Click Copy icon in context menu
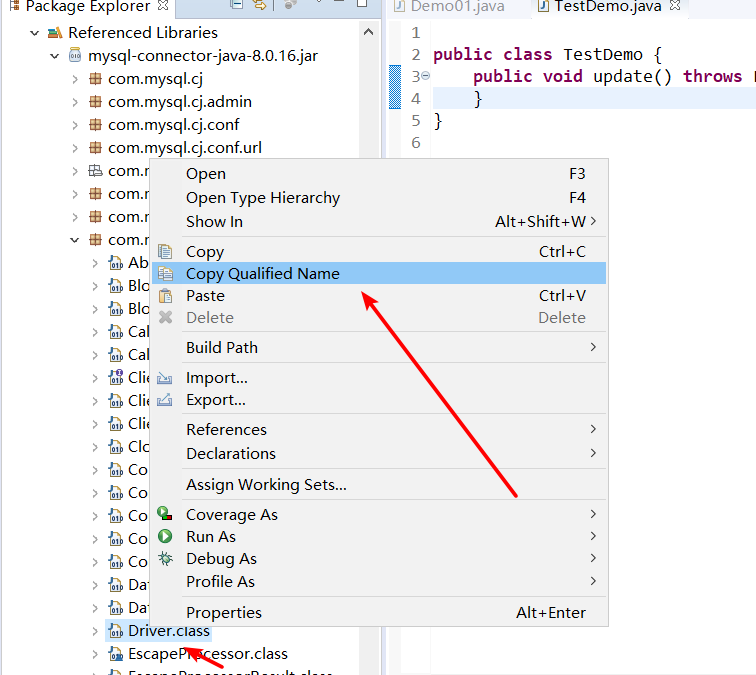756x675 pixels. pos(165,252)
